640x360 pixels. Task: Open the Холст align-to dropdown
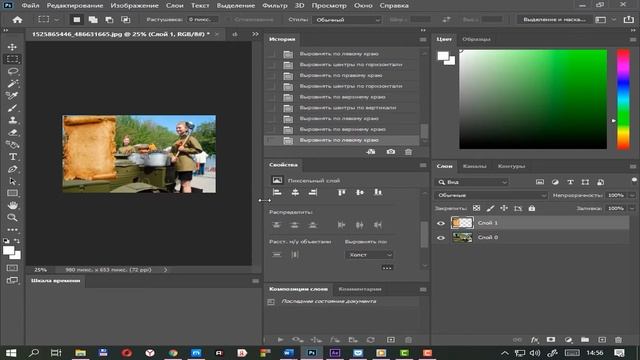coord(369,255)
